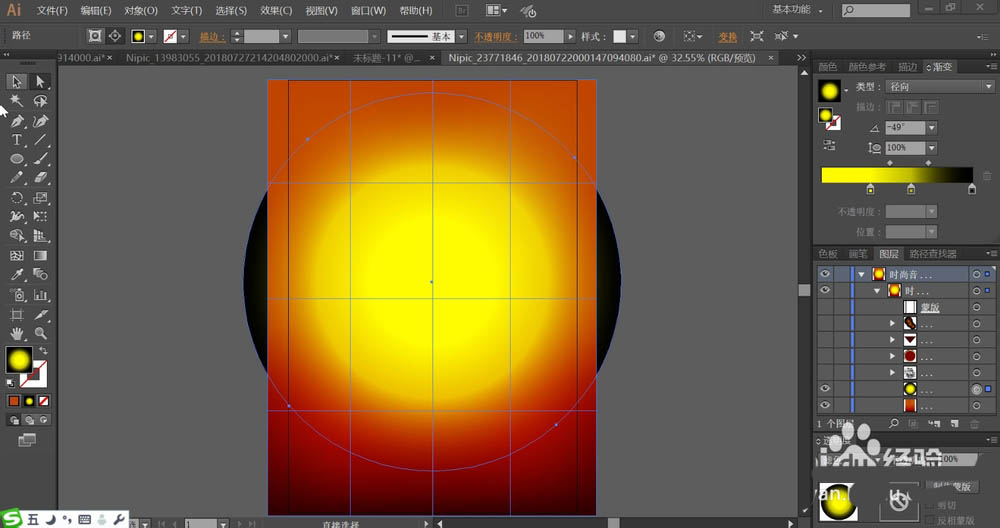Collapse the top 时尚音 layer
The height and width of the screenshot is (528, 1000).
(x=861, y=274)
